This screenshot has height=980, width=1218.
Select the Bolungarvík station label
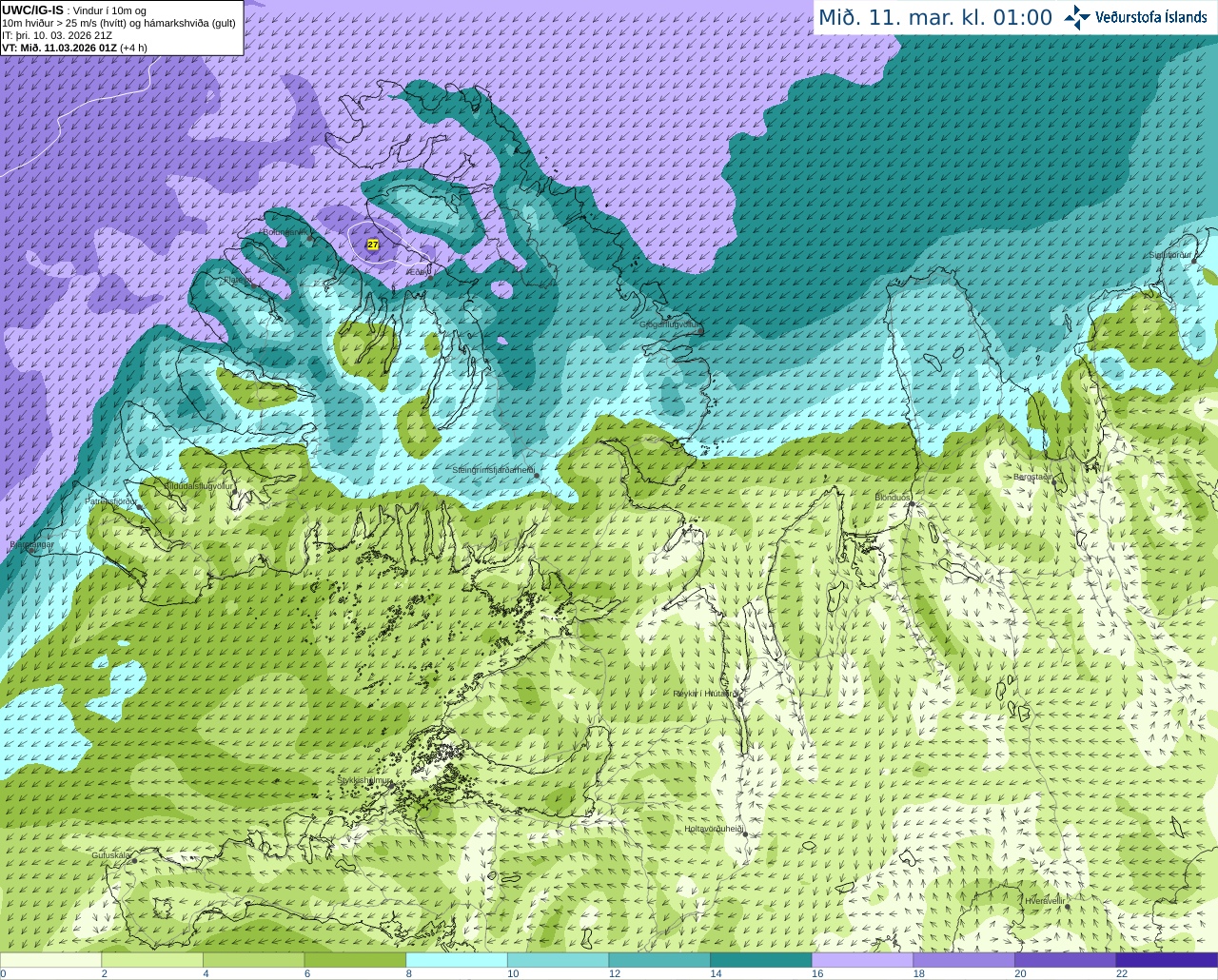(x=285, y=232)
